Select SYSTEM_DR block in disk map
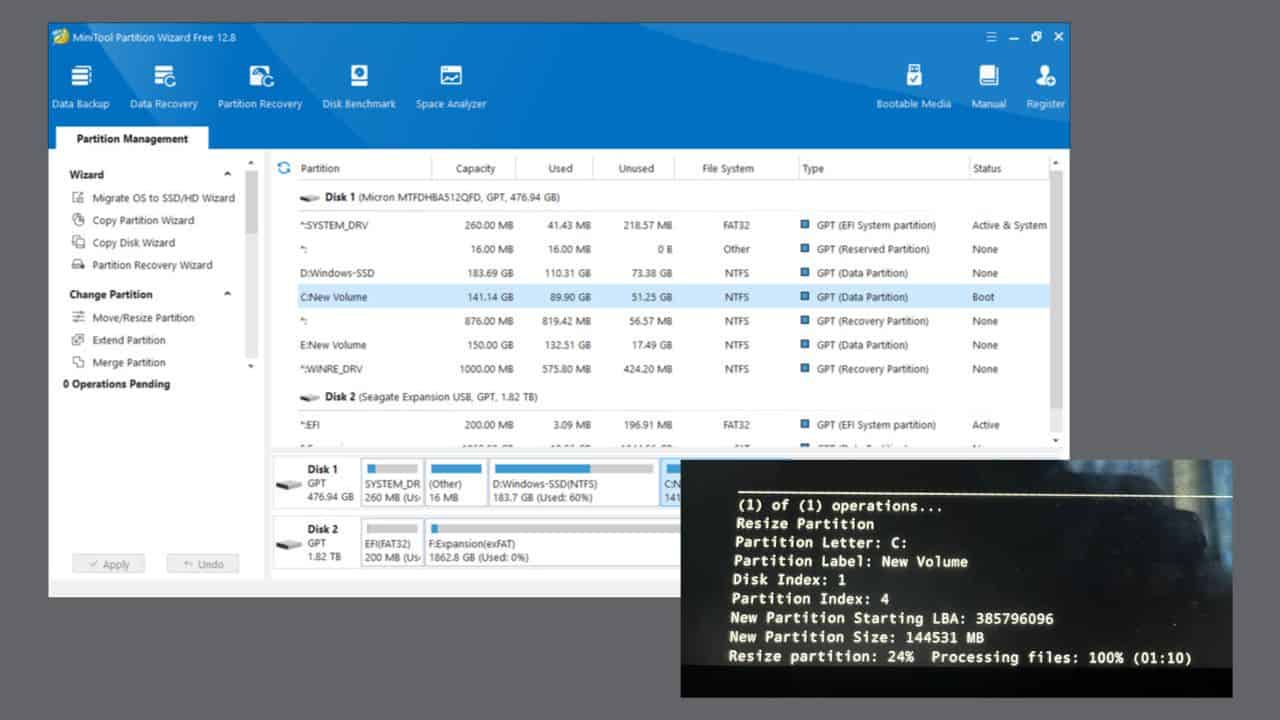Screen dimensions: 1280x720 [392, 482]
